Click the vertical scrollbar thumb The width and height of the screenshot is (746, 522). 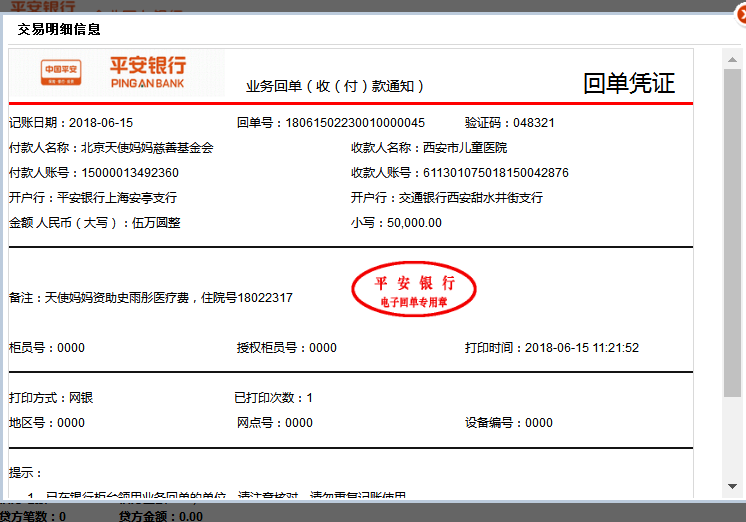coord(732,233)
